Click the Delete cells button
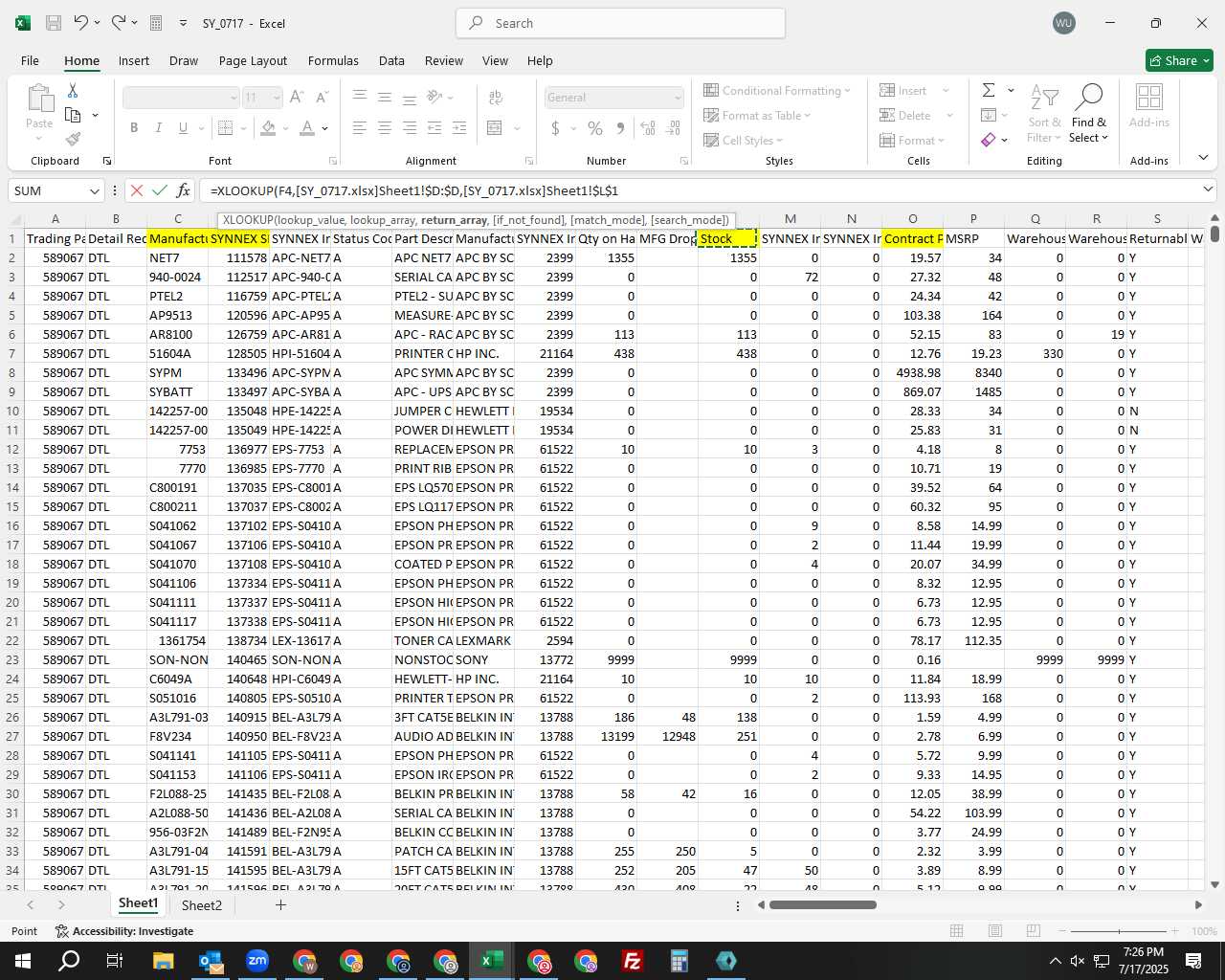 (916, 115)
